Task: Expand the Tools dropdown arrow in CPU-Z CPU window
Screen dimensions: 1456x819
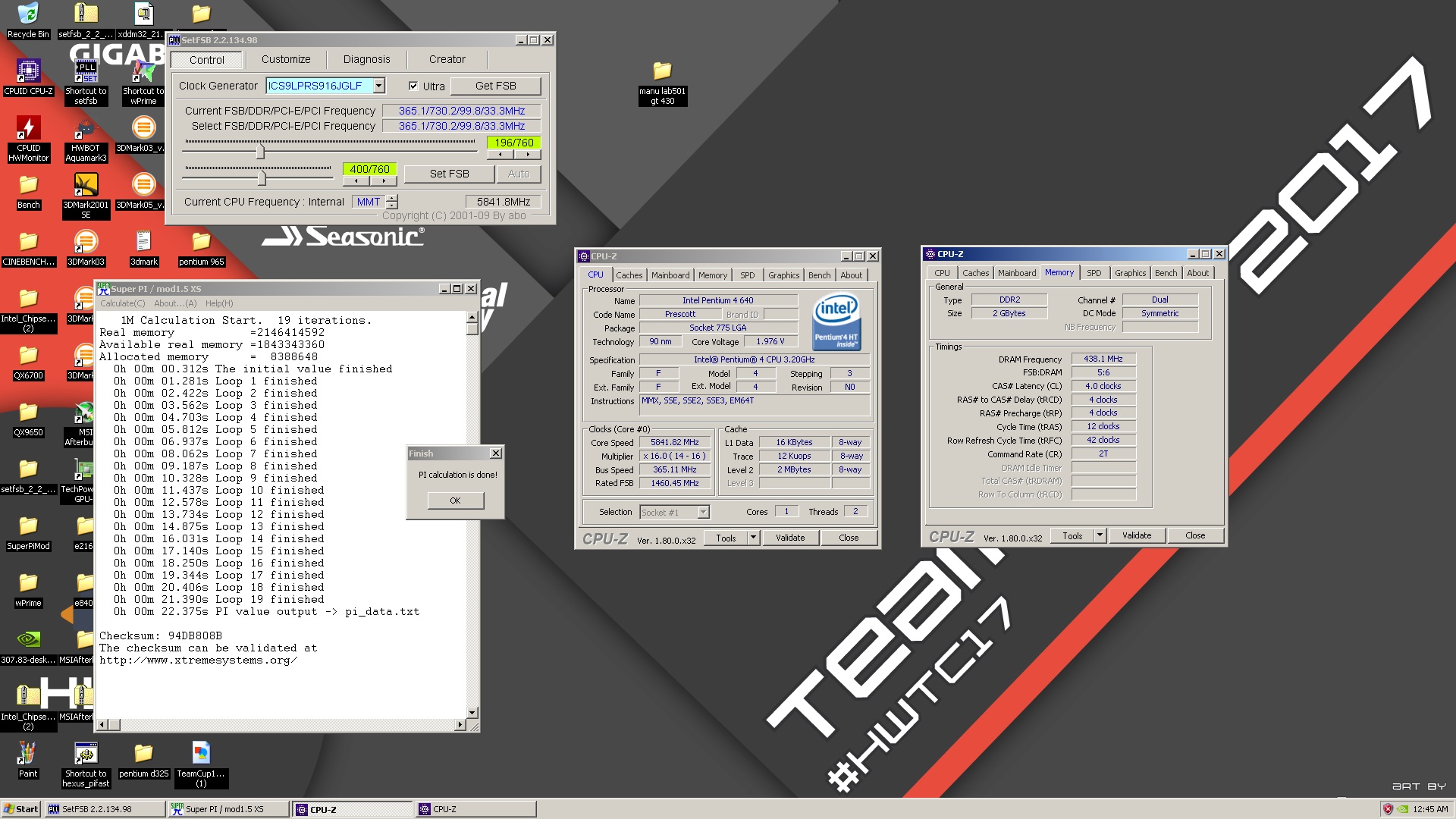Action: [x=753, y=538]
